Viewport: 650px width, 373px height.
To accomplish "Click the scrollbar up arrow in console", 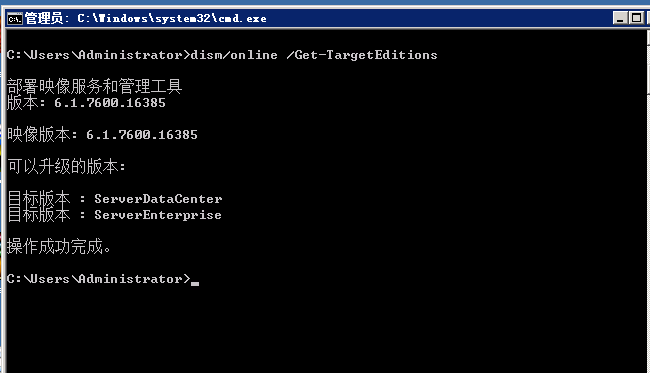I will pyautogui.click(x=648, y=37).
